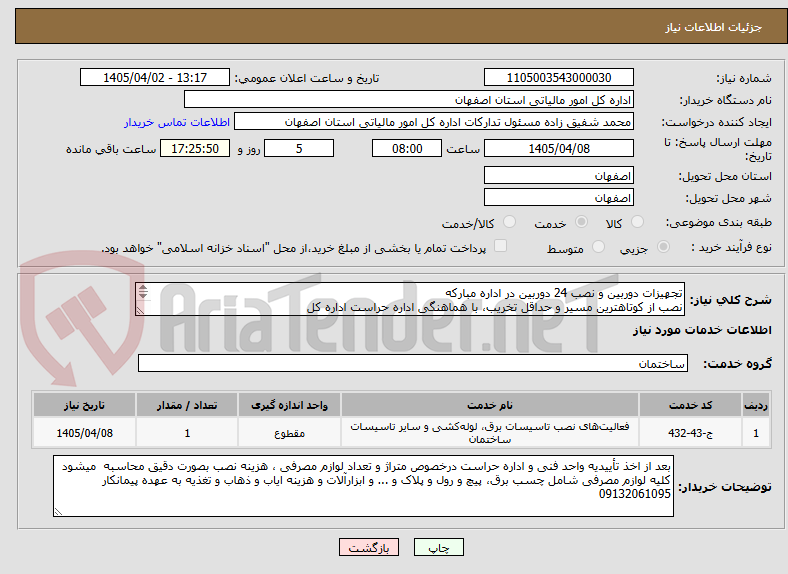Click the جزئیات اطلاعات نیاز header title
This screenshot has height=574, width=788.
pos(714,27)
